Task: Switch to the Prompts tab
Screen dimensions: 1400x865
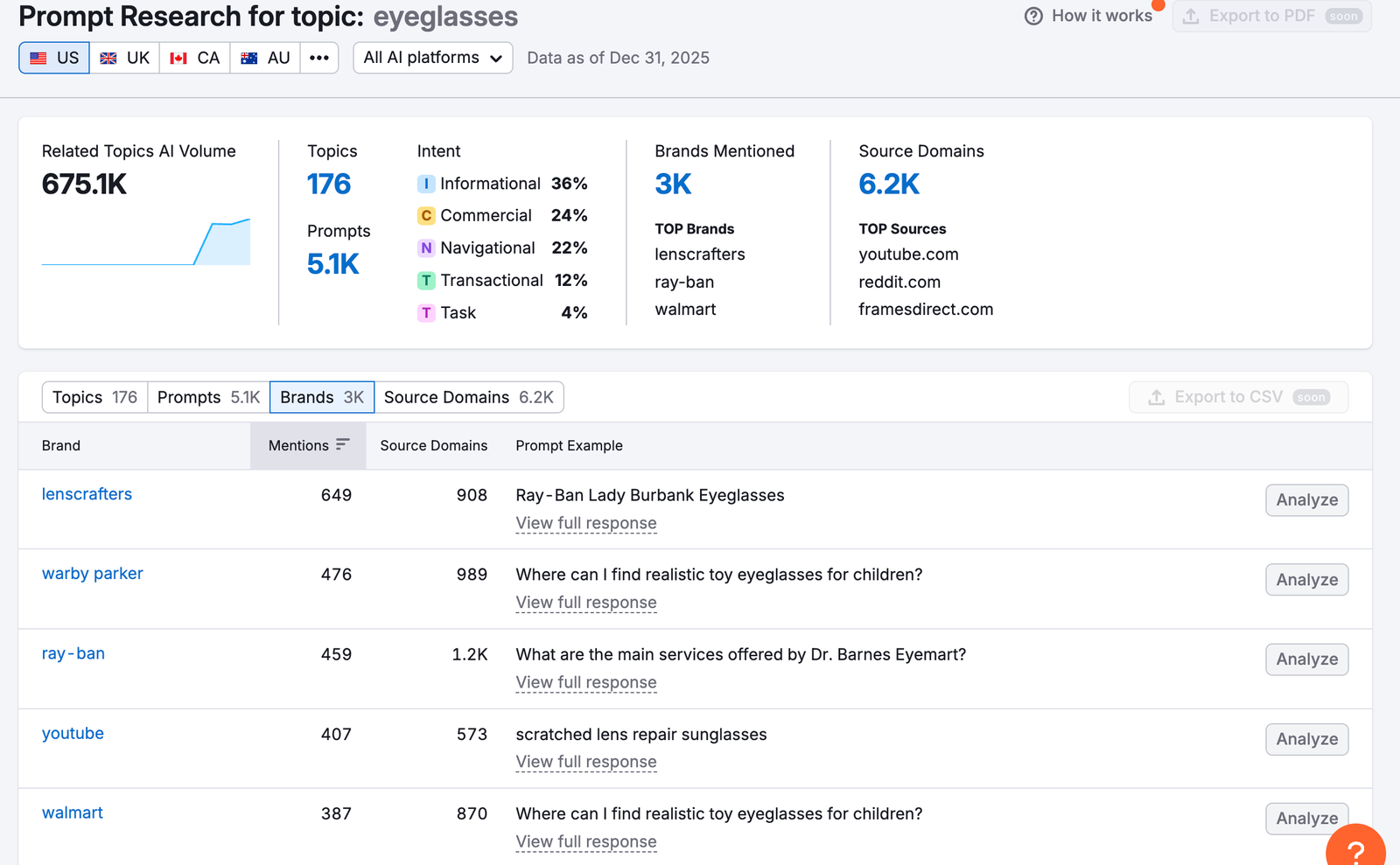Action: click(x=208, y=397)
